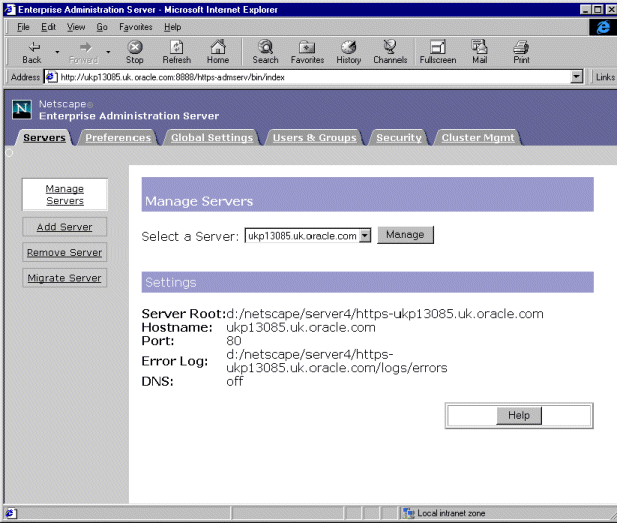Screen dimensions: 617x523
Task: Select the Servers tab
Action: coord(44,138)
